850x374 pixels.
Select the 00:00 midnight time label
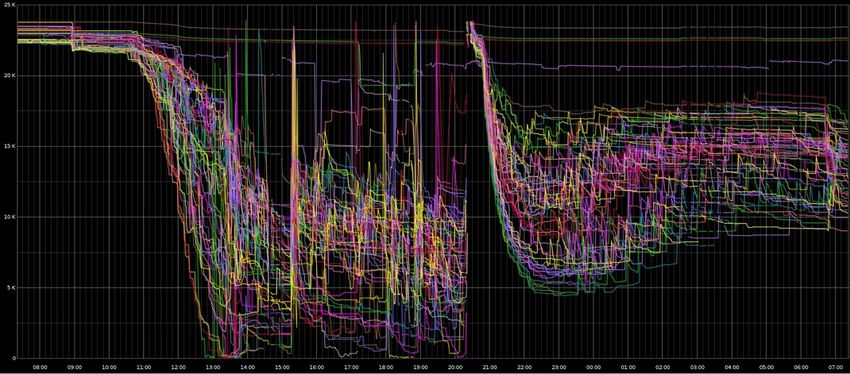594,367
